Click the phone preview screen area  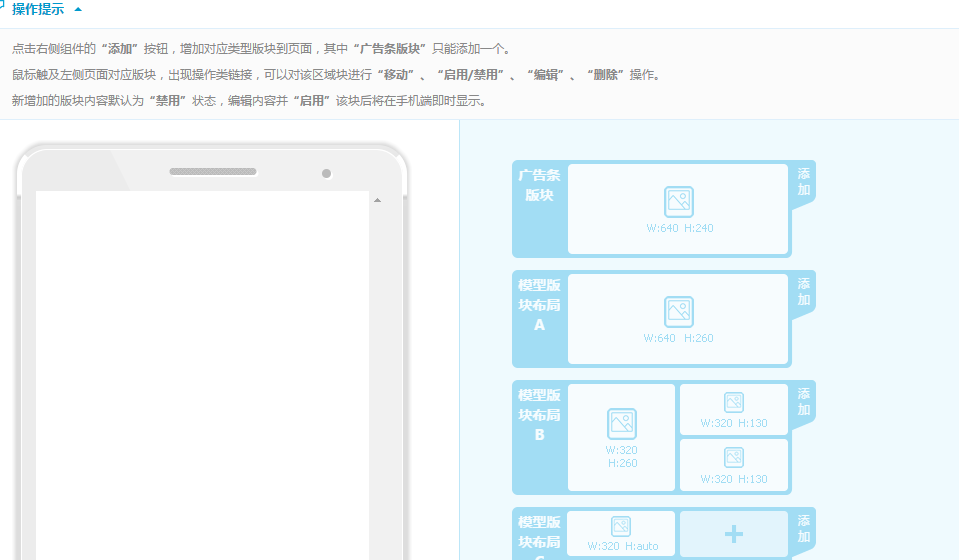(202, 375)
